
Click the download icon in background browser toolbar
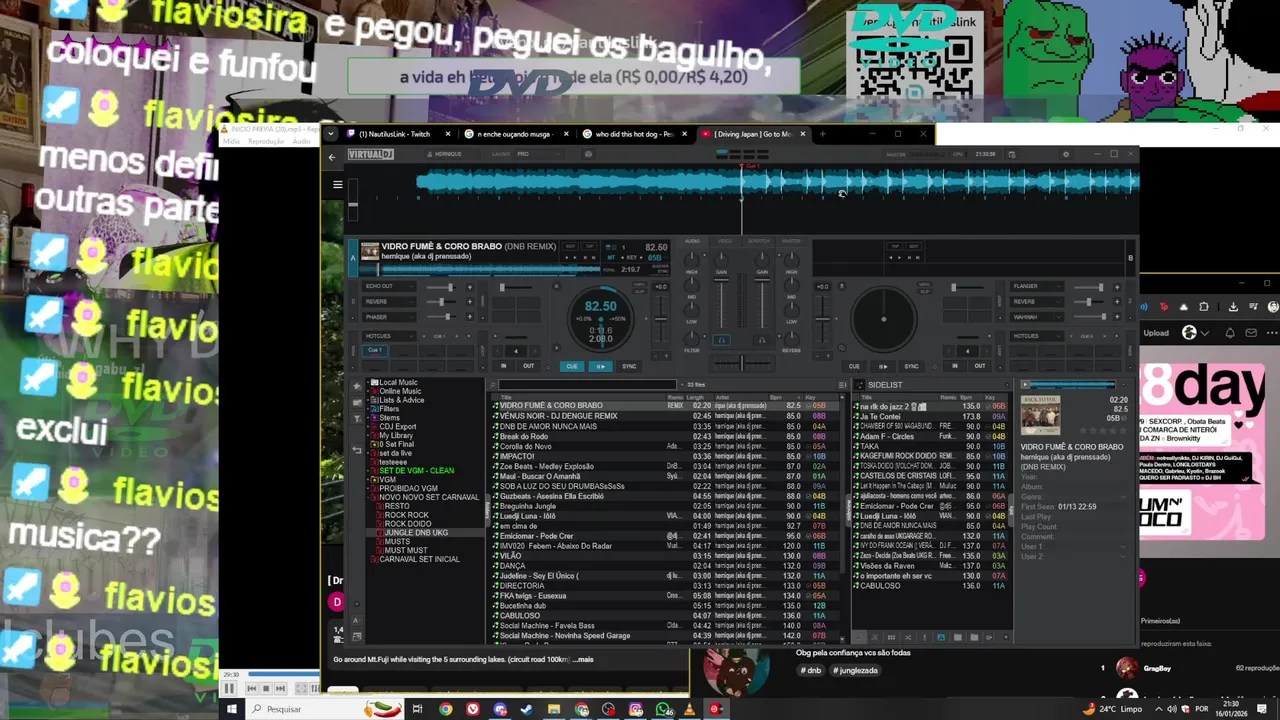pyautogui.click(x=1233, y=307)
